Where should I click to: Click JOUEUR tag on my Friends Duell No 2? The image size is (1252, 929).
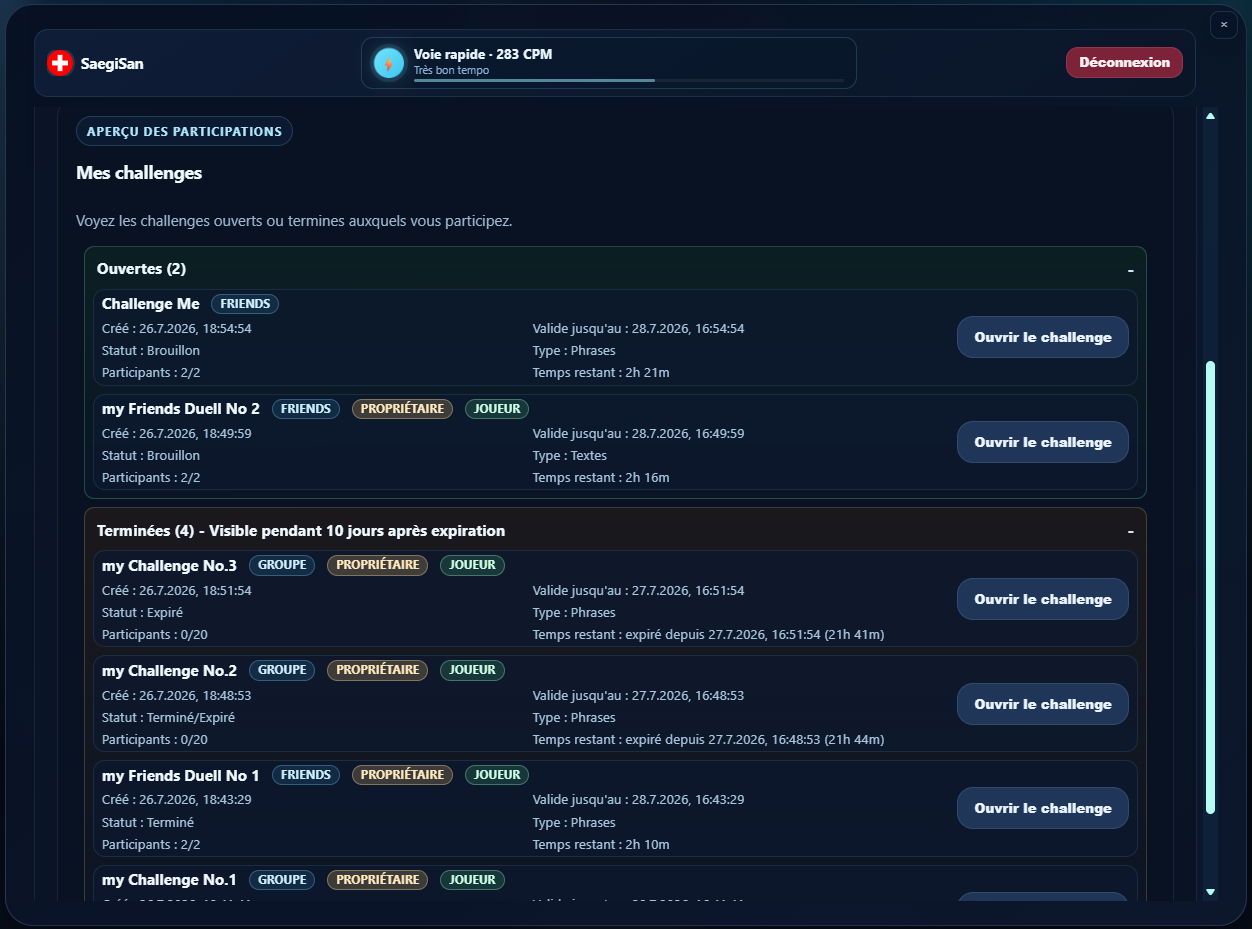[x=497, y=409]
